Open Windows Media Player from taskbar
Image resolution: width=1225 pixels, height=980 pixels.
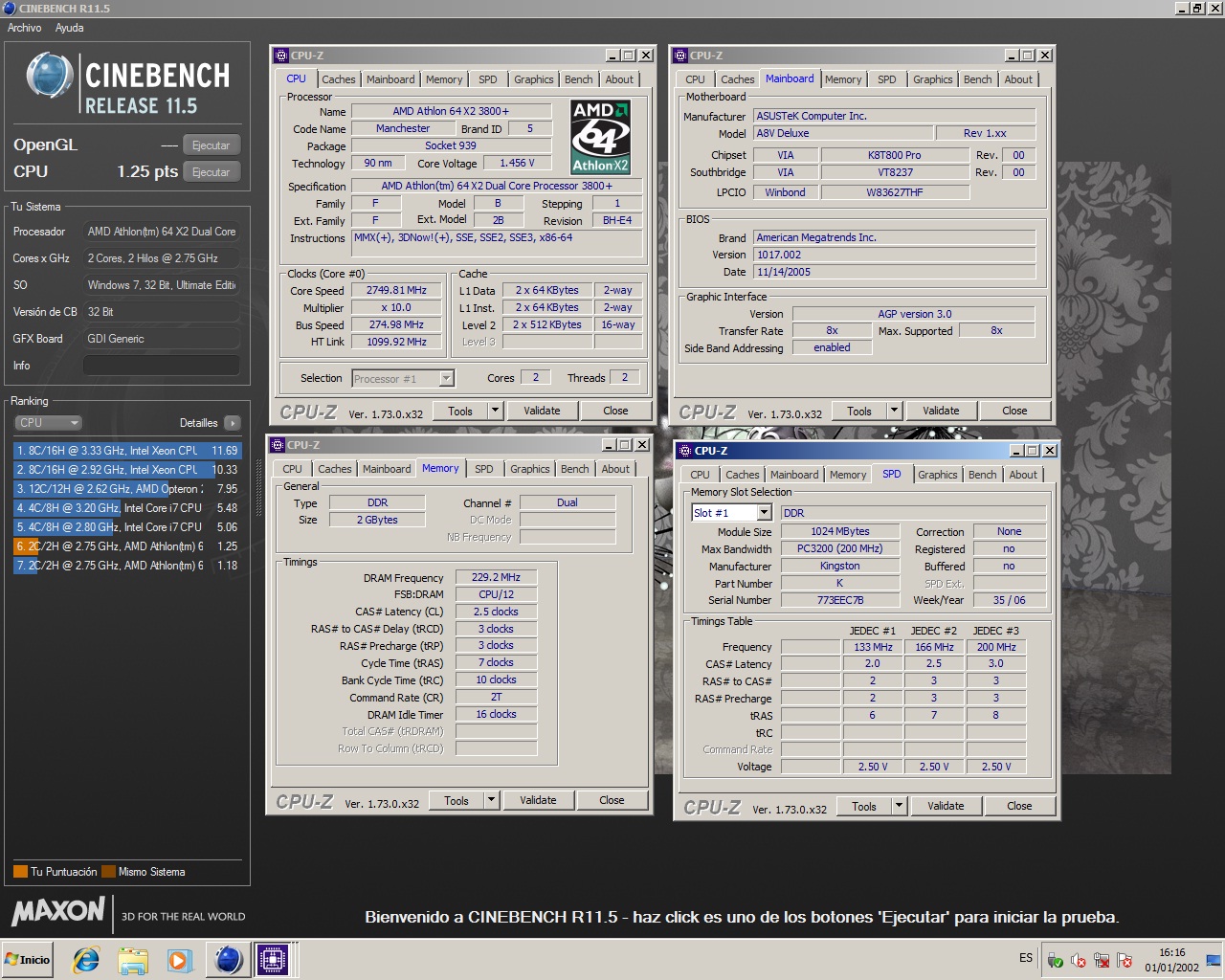tap(179, 960)
